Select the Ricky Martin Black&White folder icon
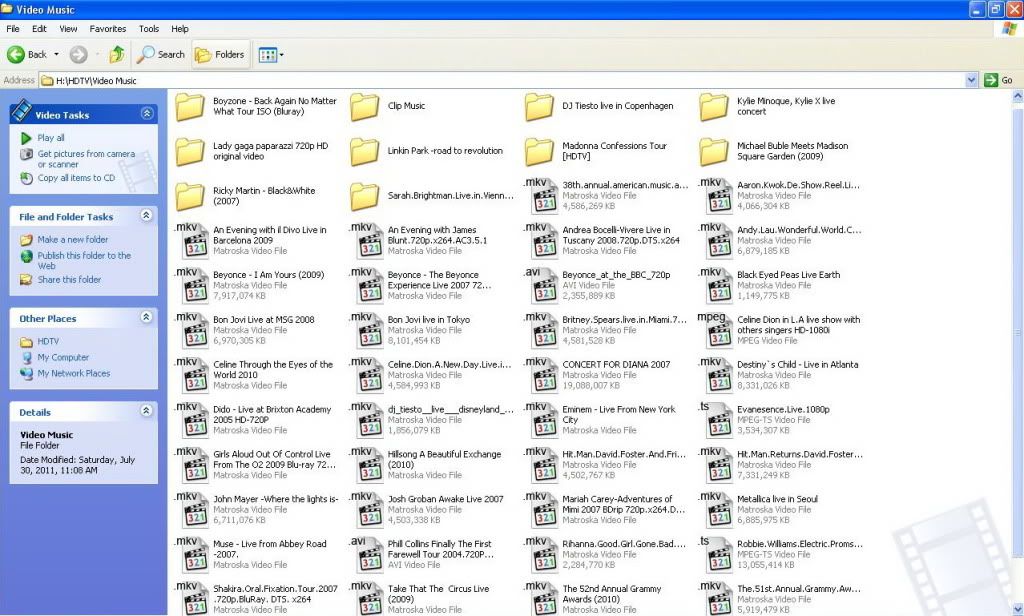This screenshot has height=616, width=1024. 190,197
